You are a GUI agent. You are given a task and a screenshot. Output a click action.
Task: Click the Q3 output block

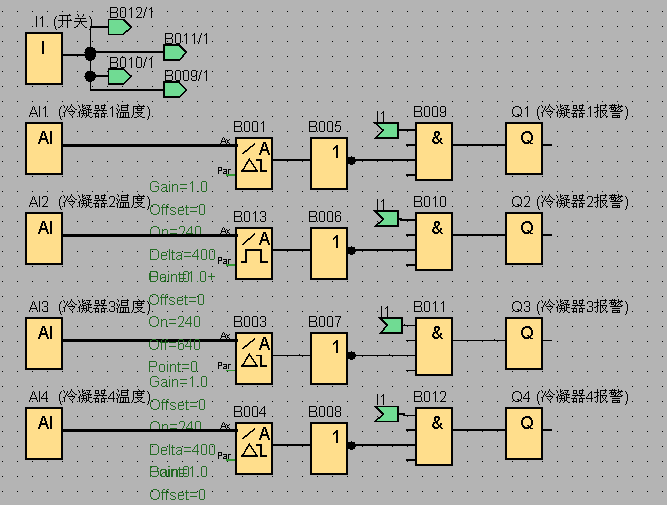[524, 343]
